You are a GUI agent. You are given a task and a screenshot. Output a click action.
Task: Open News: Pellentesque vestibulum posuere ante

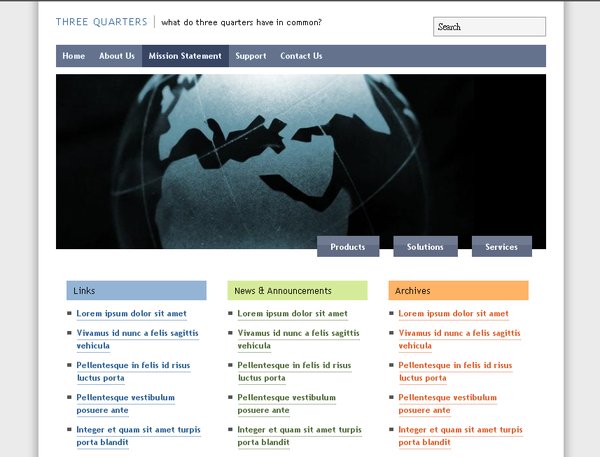287,403
